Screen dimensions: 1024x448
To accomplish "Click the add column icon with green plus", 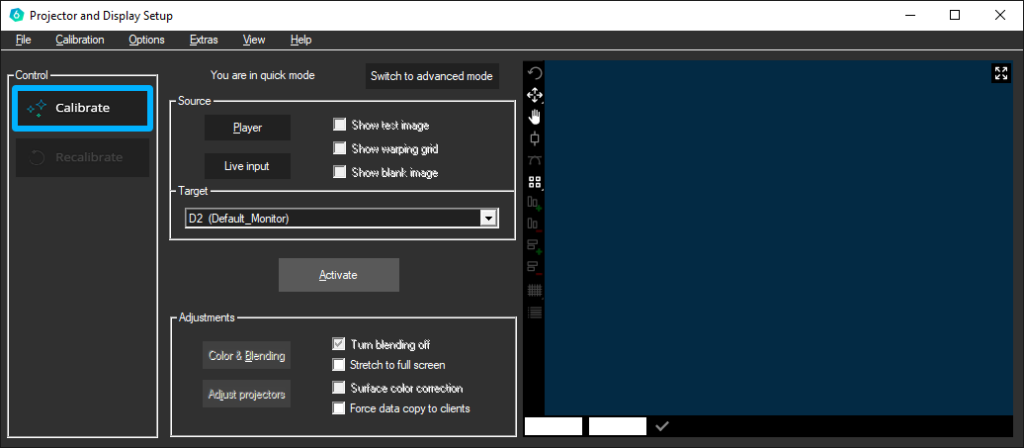I will coord(534,203).
